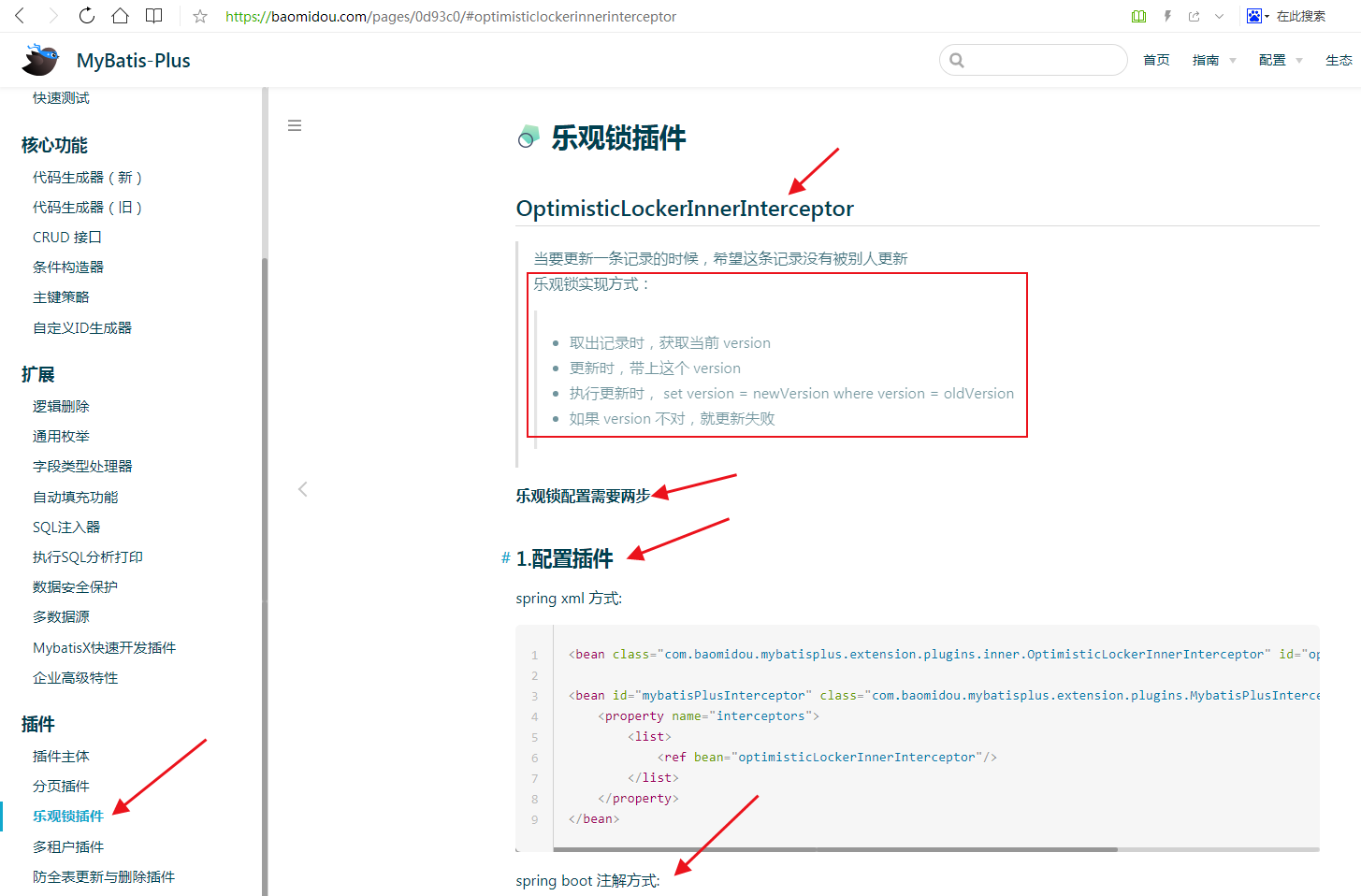1361x896 pixels.
Task: Click the browser address bar URL
Action: click(451, 16)
